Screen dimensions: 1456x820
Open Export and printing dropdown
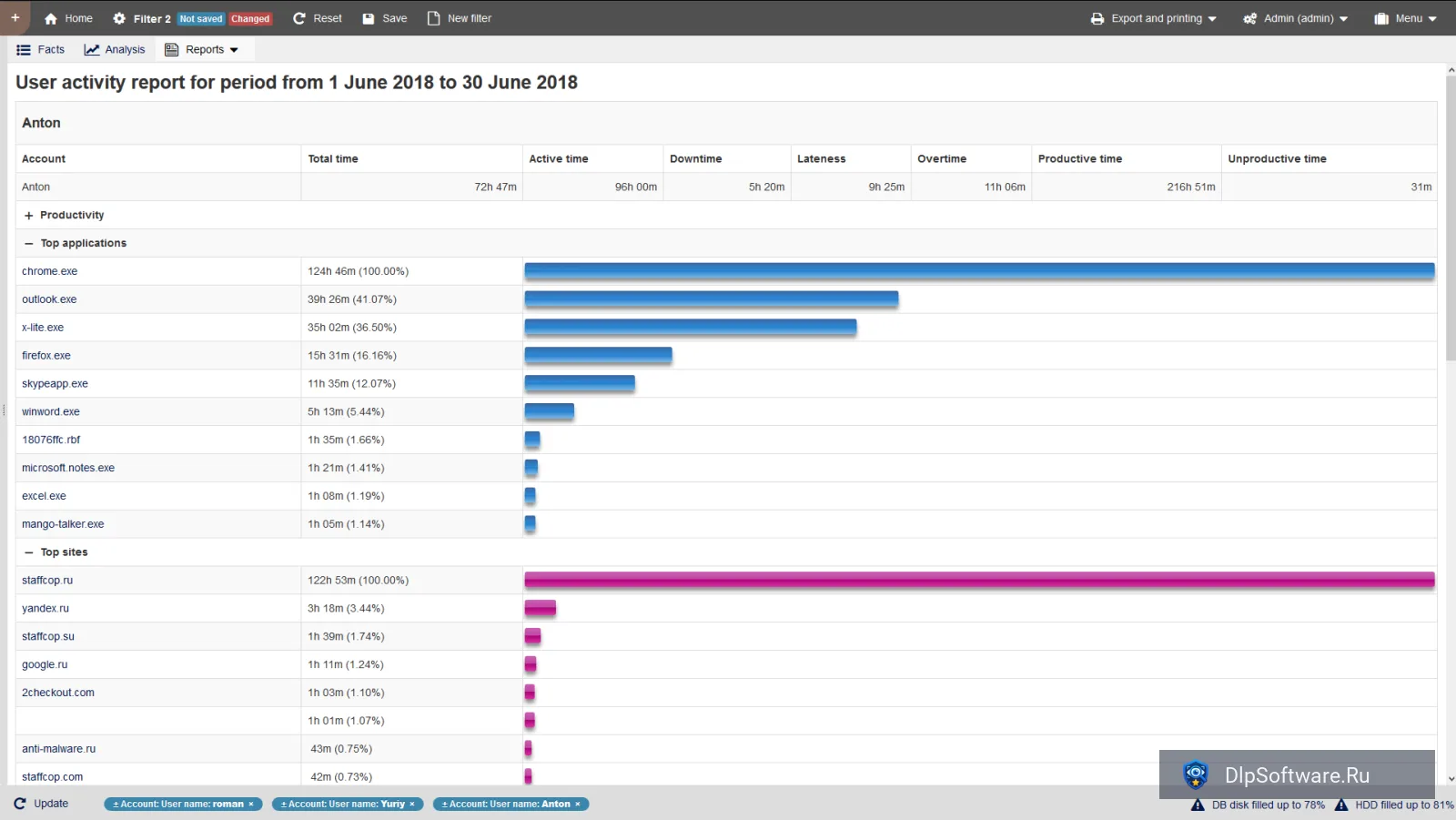(1153, 18)
